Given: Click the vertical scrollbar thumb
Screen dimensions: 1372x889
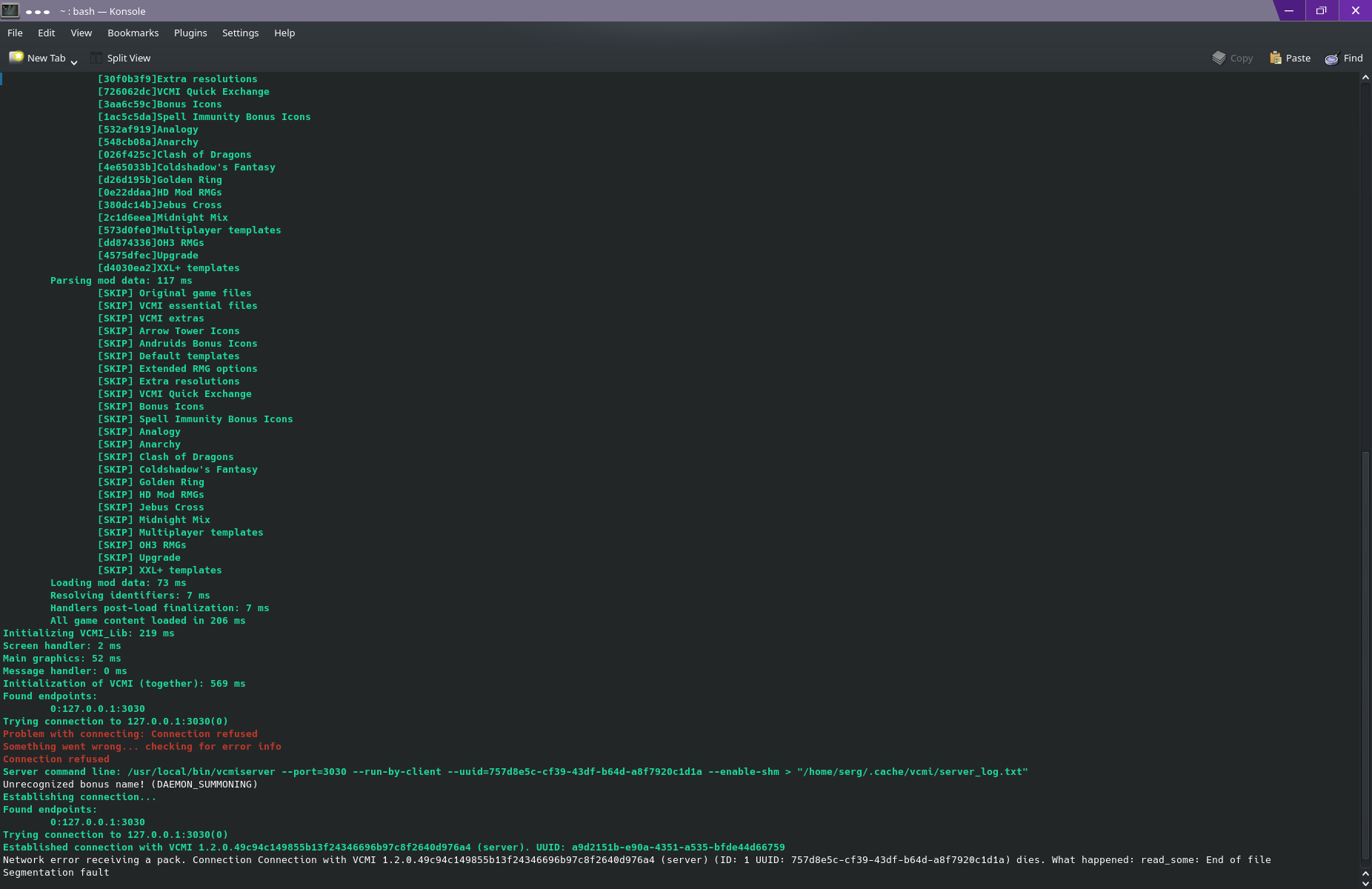Looking at the screenshot, I should (1365, 656).
